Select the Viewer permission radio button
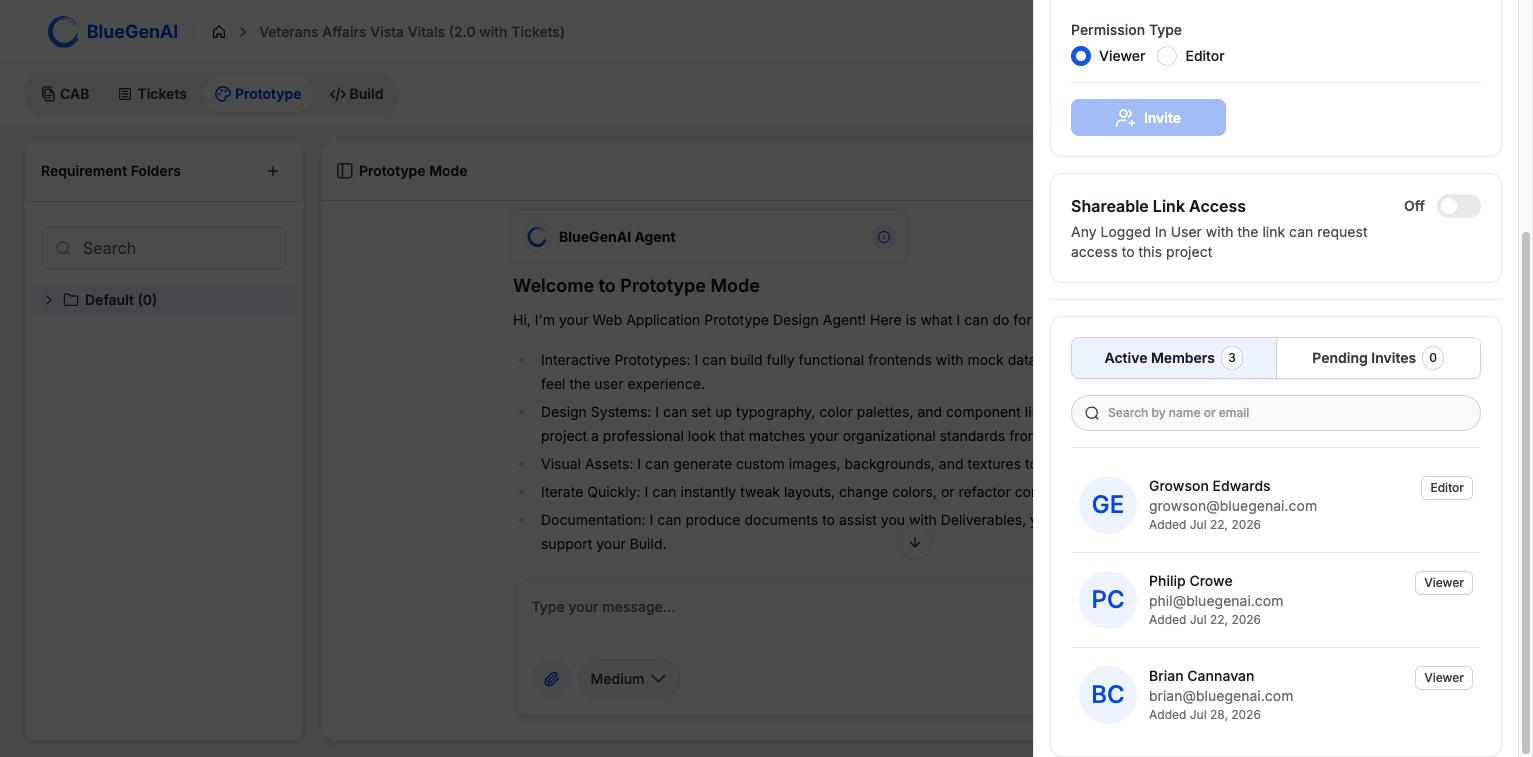1533x757 pixels. (x=1081, y=56)
